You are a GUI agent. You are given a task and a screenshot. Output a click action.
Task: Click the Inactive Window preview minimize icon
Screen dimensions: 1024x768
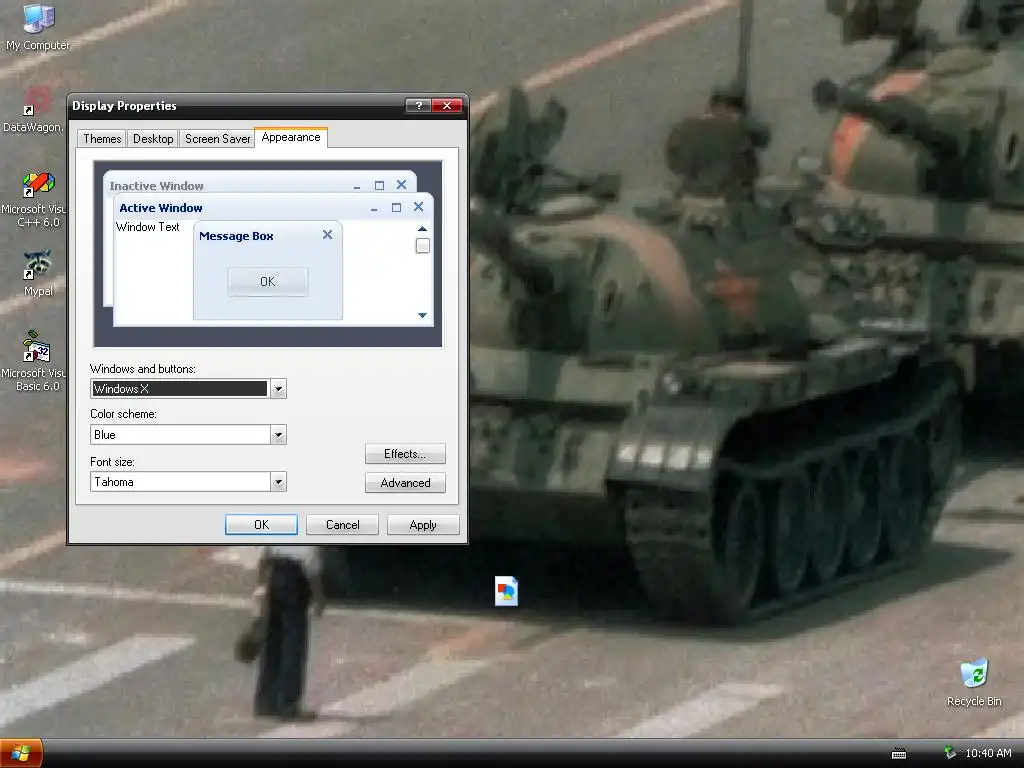[357, 187]
